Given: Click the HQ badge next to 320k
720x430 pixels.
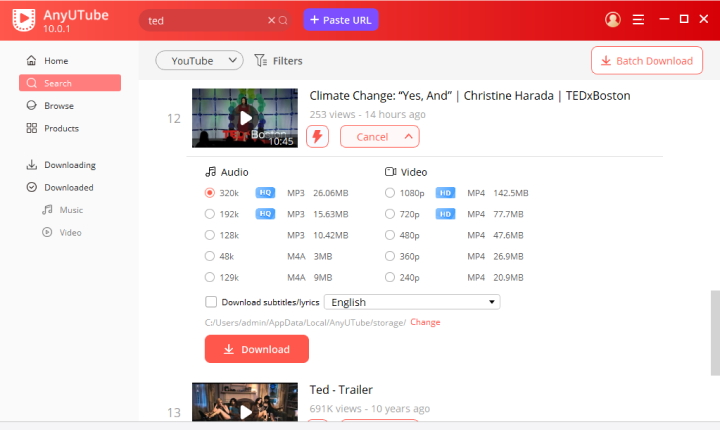Looking at the screenshot, I should coord(265,193).
